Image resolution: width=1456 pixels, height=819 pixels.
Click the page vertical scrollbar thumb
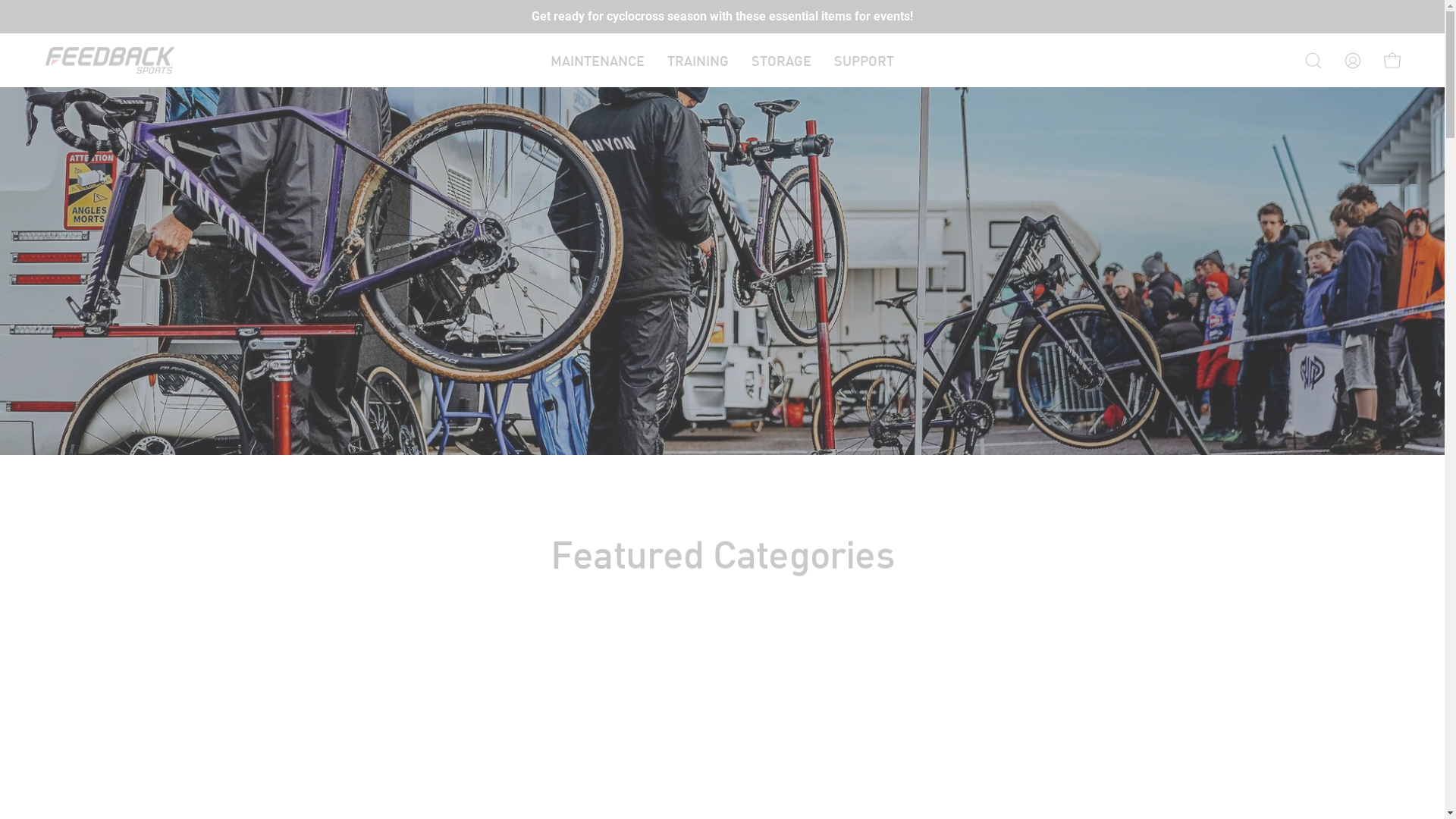click(x=1450, y=76)
